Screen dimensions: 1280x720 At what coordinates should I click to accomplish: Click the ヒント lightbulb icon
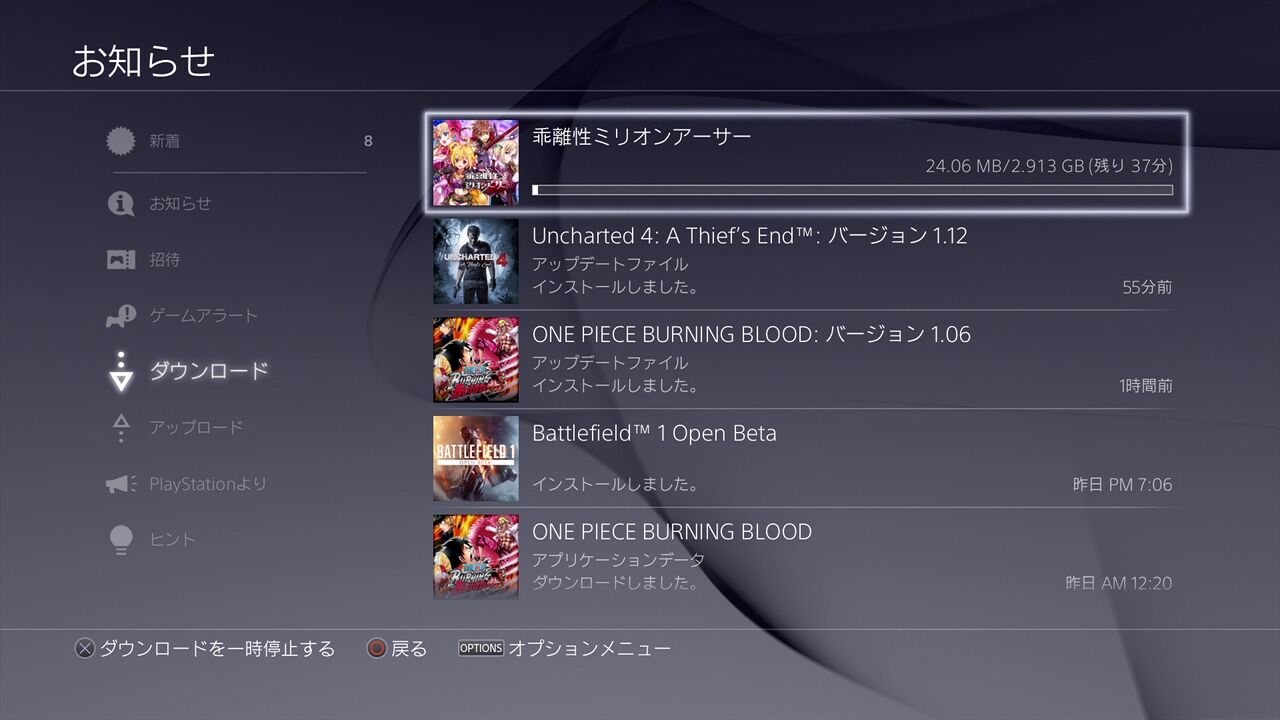121,540
